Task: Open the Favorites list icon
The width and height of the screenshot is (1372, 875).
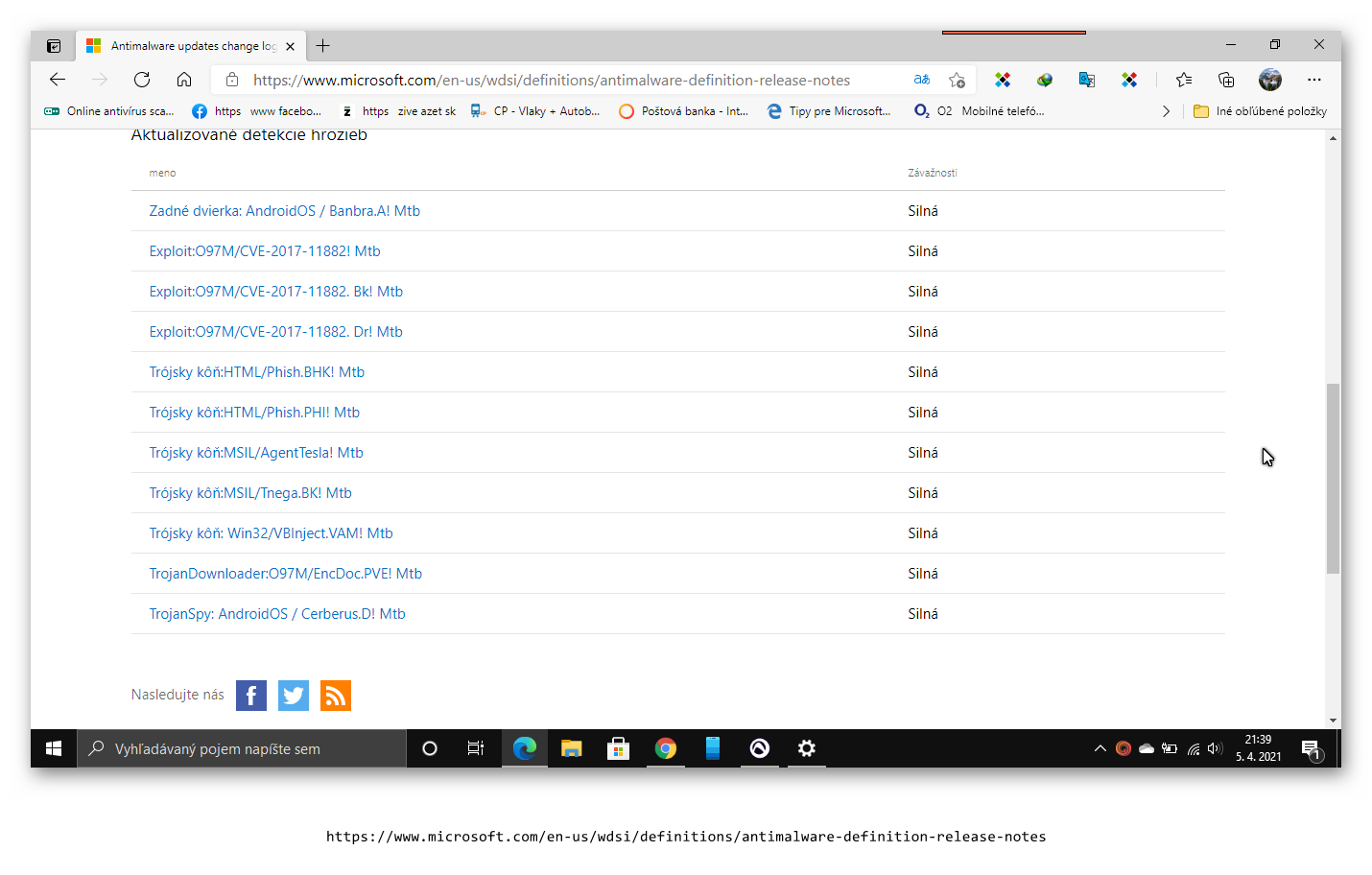Action: tap(1184, 80)
